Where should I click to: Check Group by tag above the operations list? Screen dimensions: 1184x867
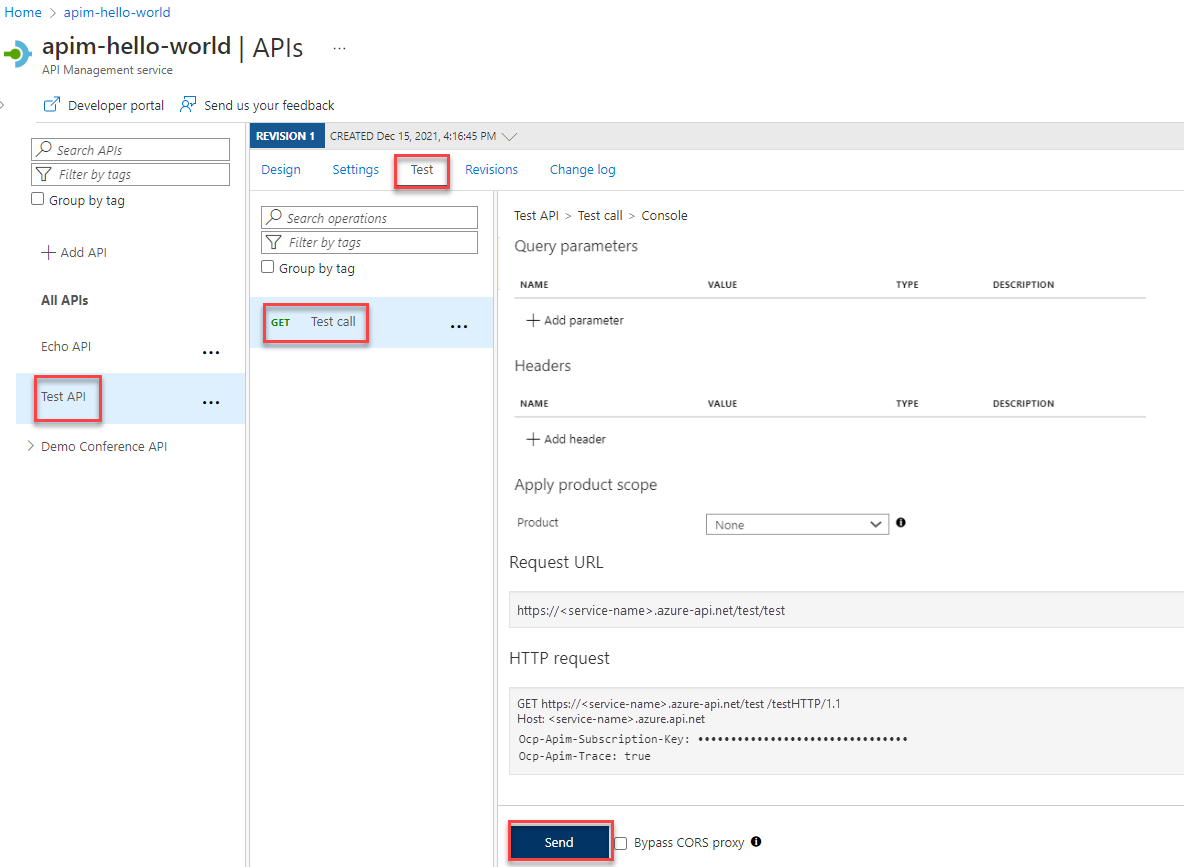click(267, 266)
